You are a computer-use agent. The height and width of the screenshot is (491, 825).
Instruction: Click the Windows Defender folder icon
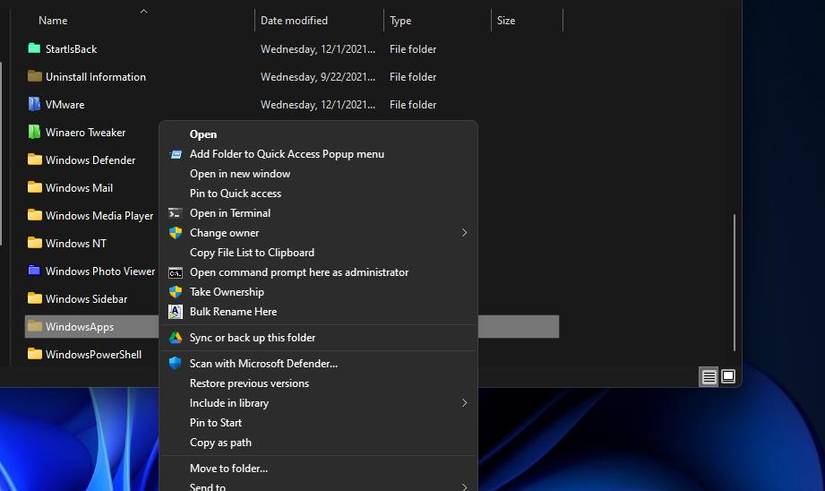[x=34, y=159]
